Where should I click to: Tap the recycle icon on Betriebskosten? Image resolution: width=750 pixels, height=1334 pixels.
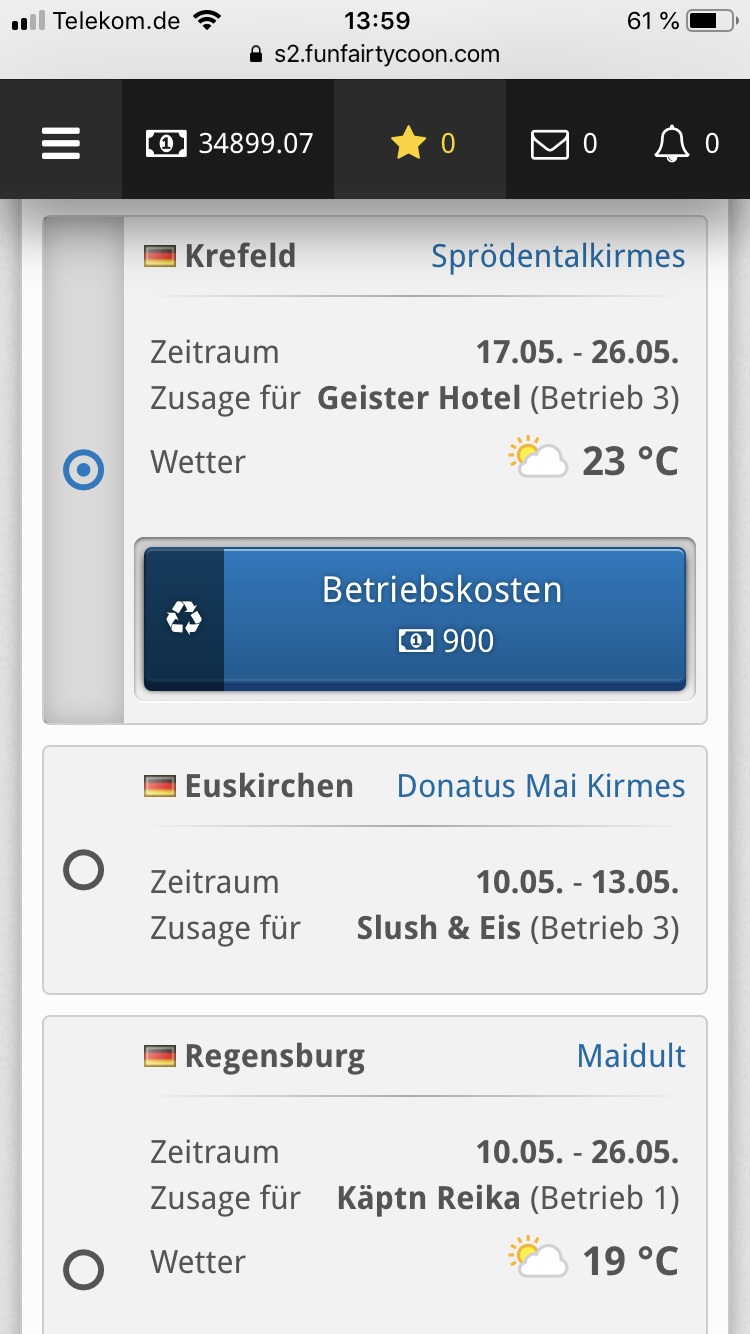184,619
